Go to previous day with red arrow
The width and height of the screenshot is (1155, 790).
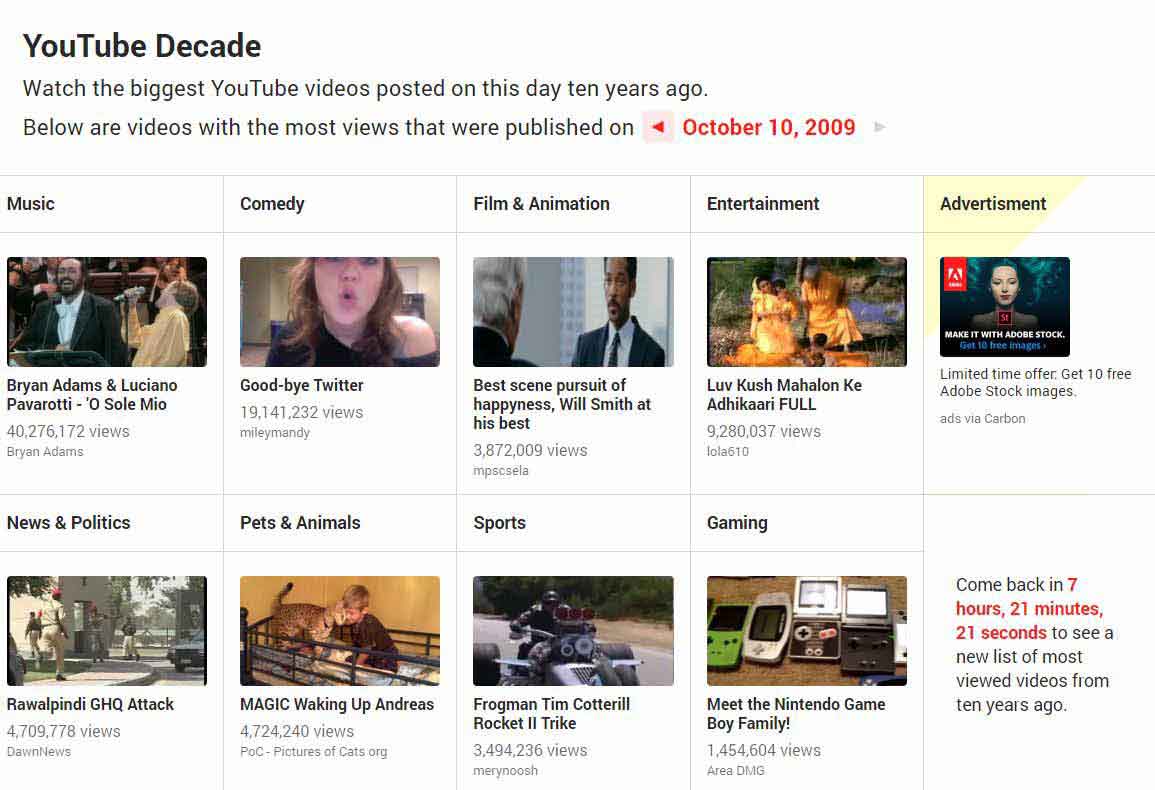658,127
